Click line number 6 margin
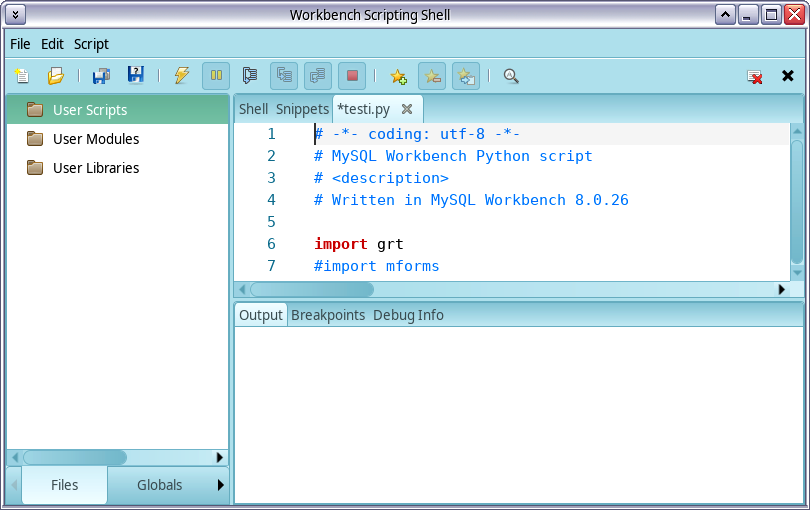Screen dimensions: 810x510 coord(271,244)
